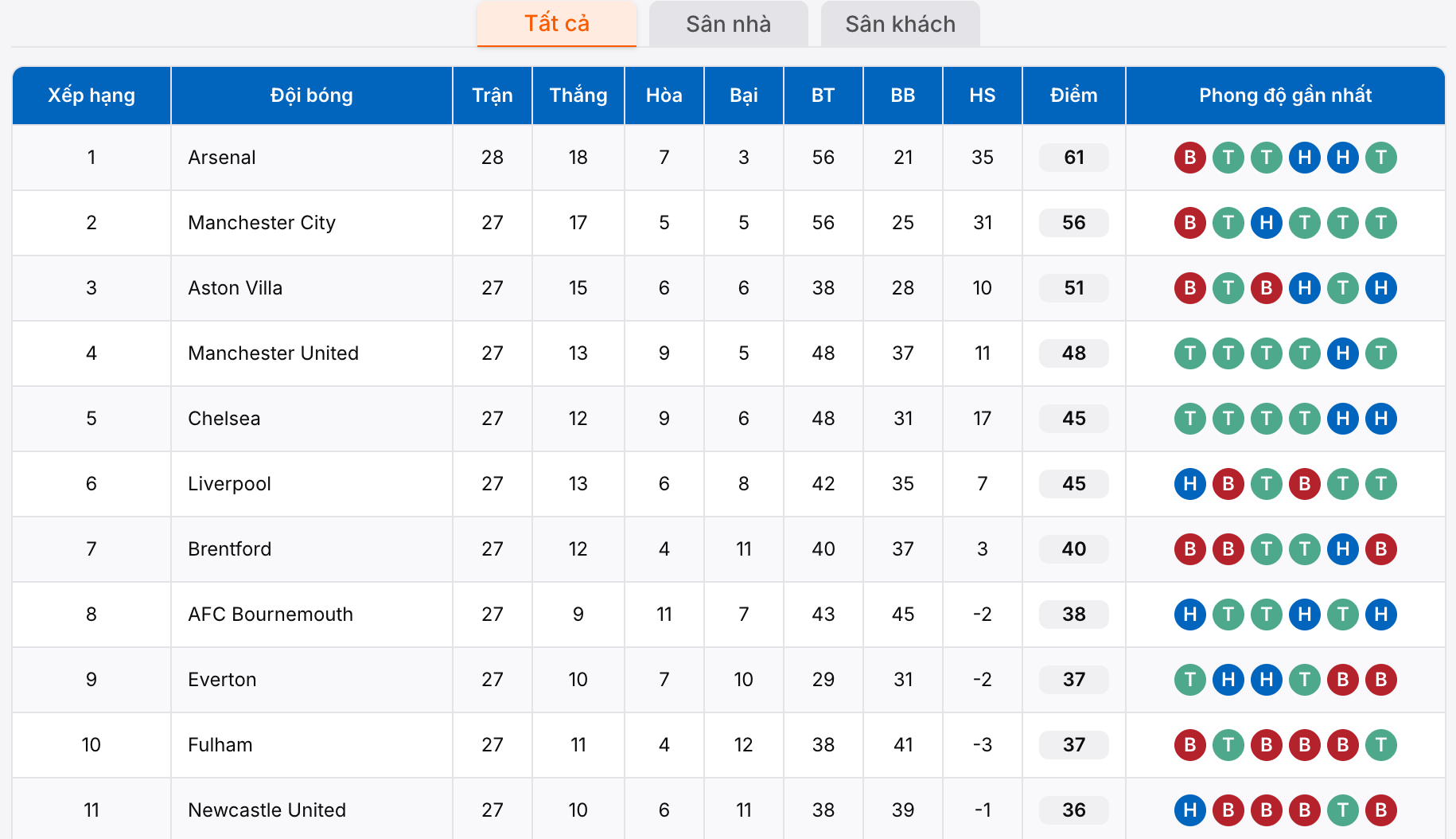Viewport: 1456px width, 839px height.
Task: Open the Sân nhà tab
Action: point(728,24)
